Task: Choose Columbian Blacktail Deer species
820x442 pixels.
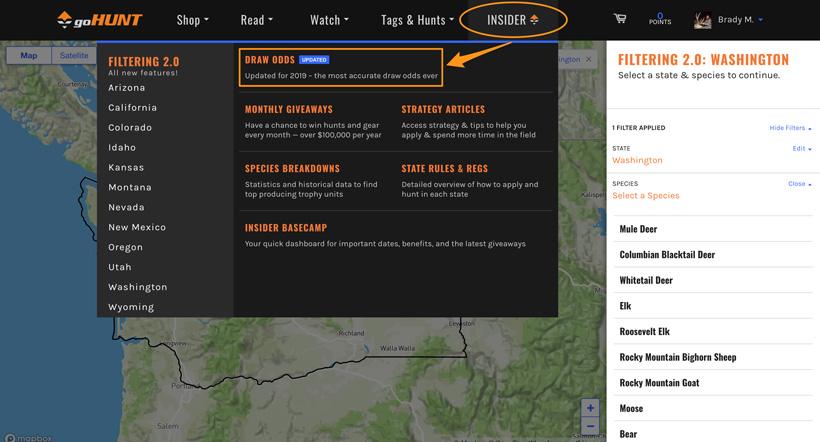Action: tap(713, 255)
